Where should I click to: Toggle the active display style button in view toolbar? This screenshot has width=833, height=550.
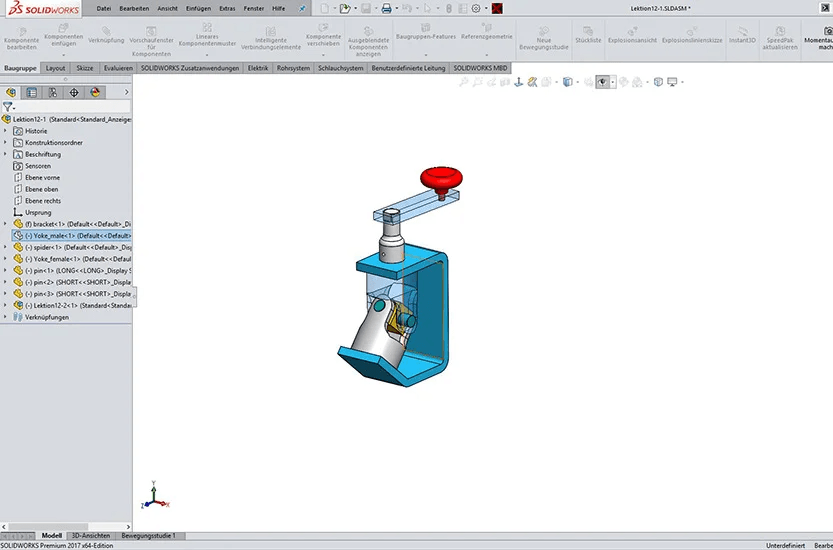[602, 82]
